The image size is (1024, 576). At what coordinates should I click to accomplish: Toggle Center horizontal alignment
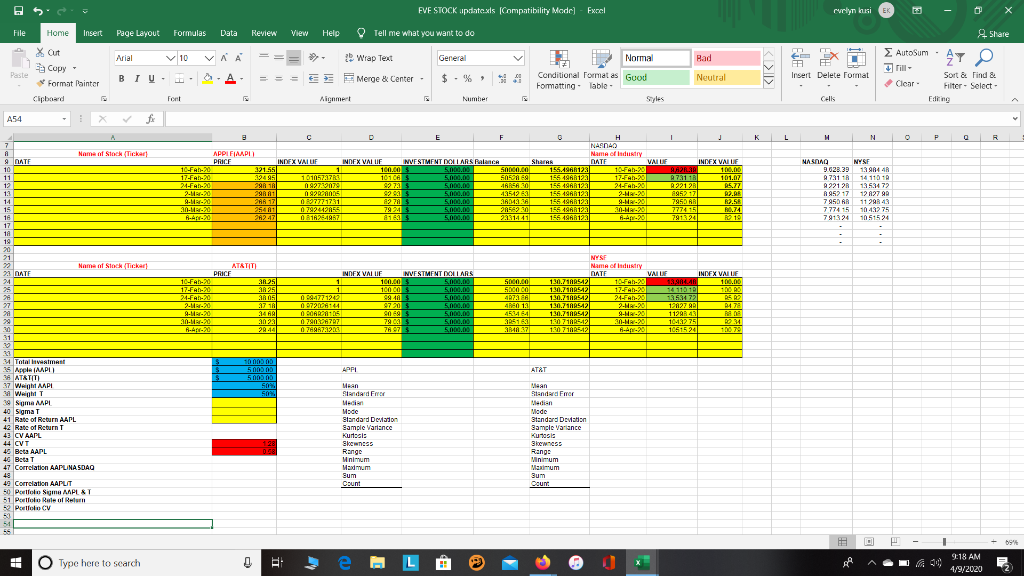(x=279, y=79)
